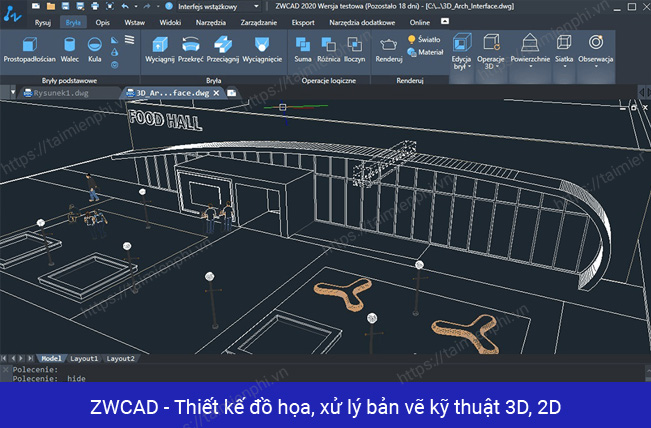Image resolution: width=651 pixels, height=428 pixels.
Task: Select the cone solid icon
Action: coord(115,52)
